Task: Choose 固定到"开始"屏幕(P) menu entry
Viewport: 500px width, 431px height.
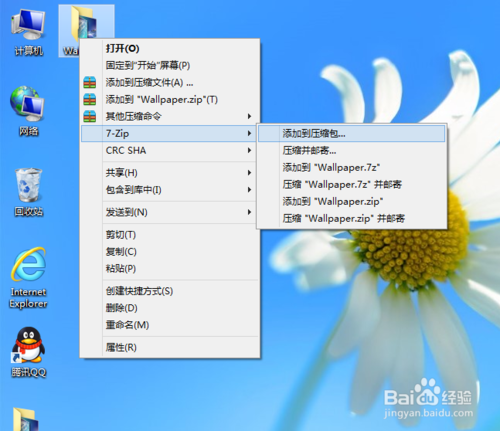Action: (169, 65)
